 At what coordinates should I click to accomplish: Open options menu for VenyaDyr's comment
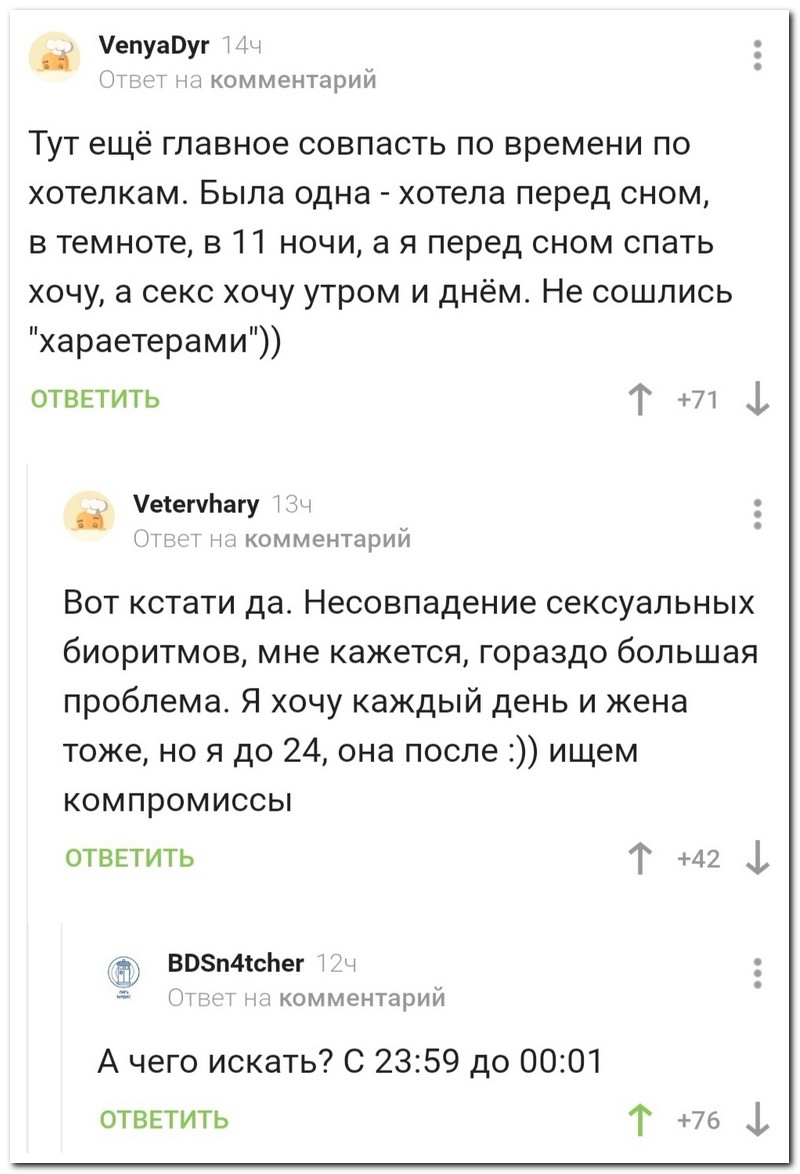pos(758,56)
